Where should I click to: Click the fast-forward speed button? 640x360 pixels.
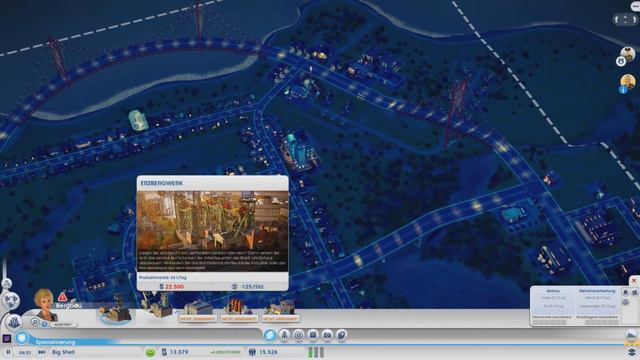click(x=42, y=352)
